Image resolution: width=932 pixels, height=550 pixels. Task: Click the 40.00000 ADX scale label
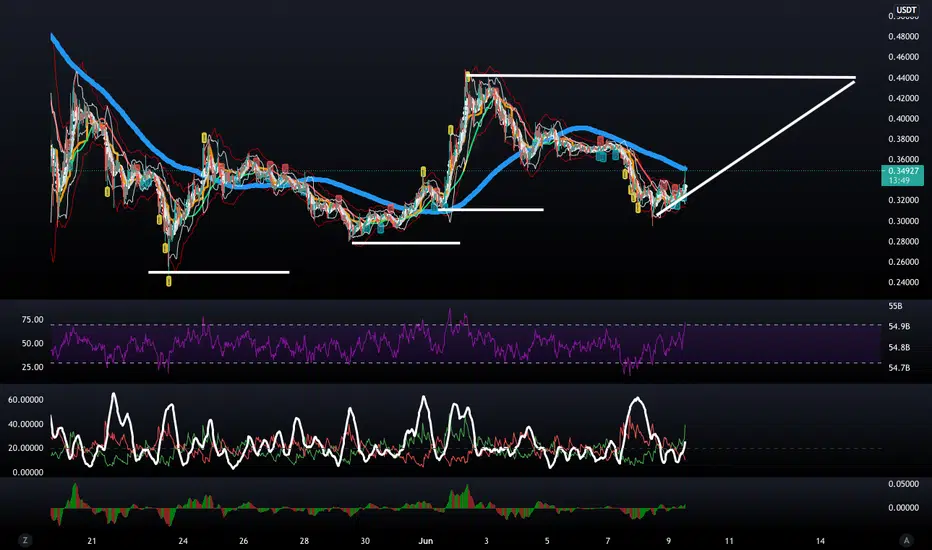26,425
